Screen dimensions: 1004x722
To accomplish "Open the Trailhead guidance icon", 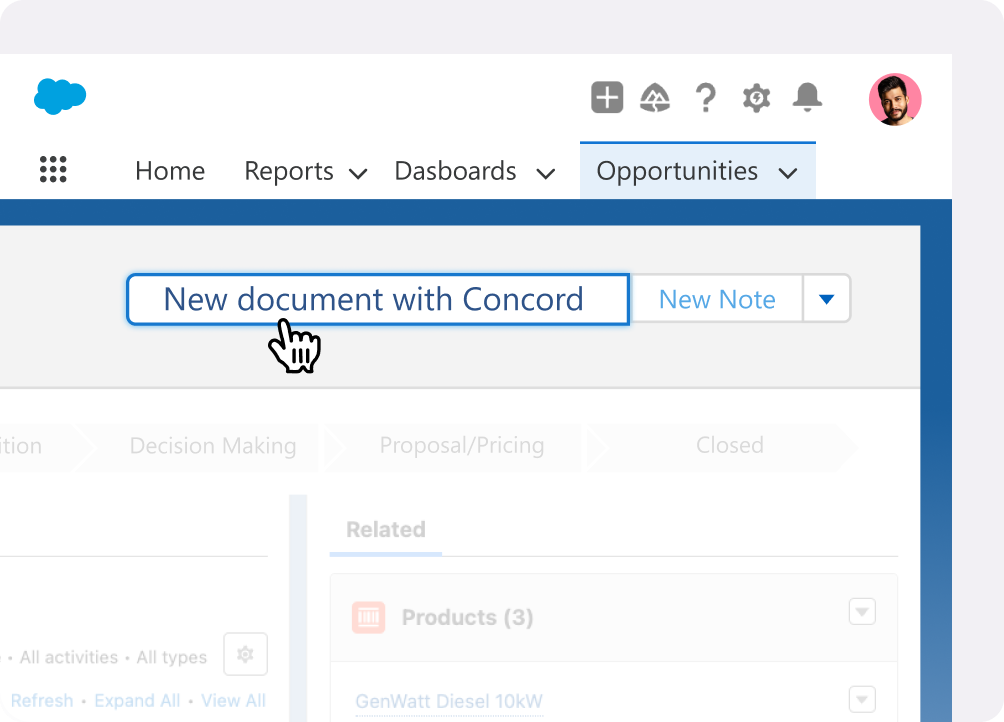I will click(x=655, y=98).
